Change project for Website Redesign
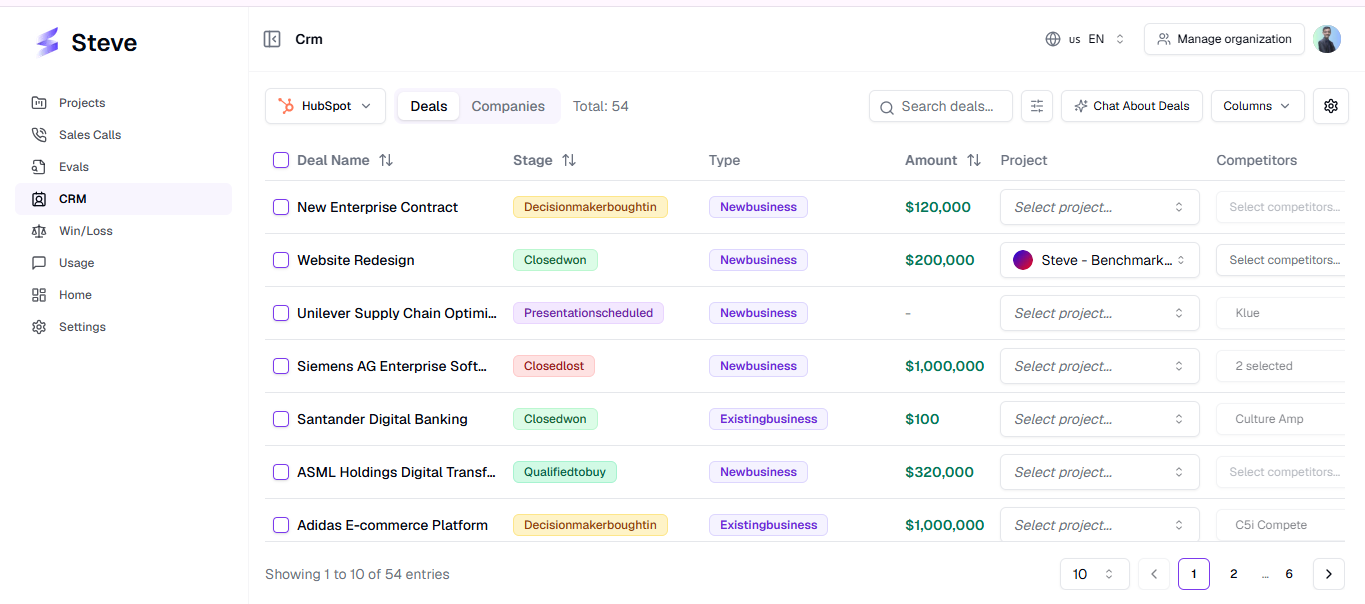The width and height of the screenshot is (1365, 604). click(1100, 260)
